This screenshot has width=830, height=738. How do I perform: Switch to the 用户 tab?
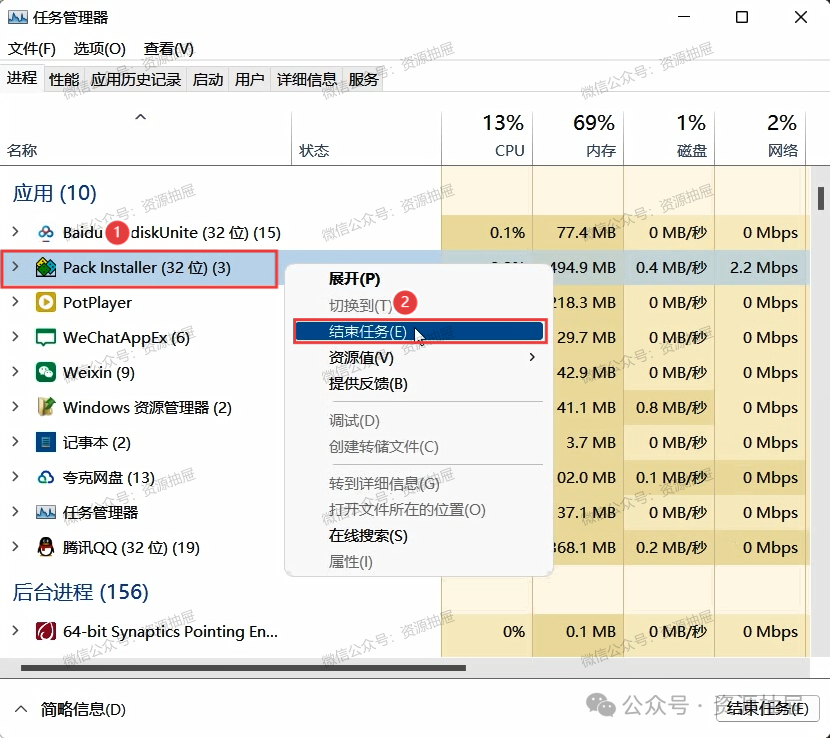249,79
